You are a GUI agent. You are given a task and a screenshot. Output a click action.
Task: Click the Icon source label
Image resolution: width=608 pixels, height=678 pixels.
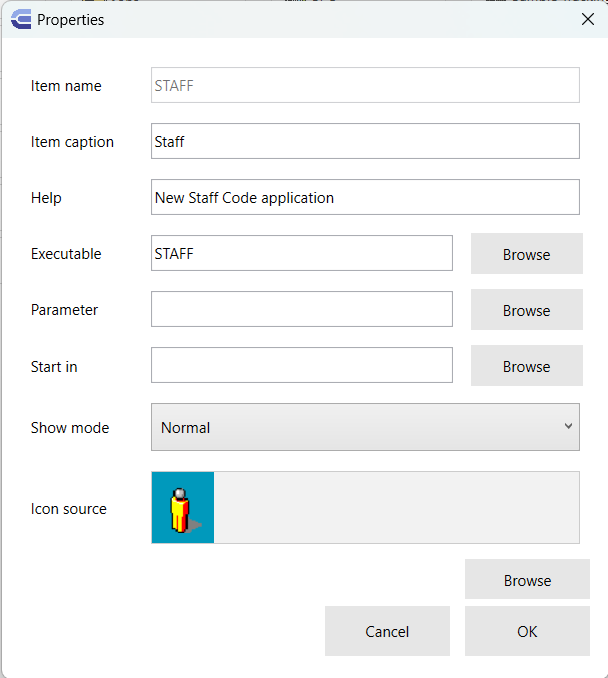(x=69, y=509)
